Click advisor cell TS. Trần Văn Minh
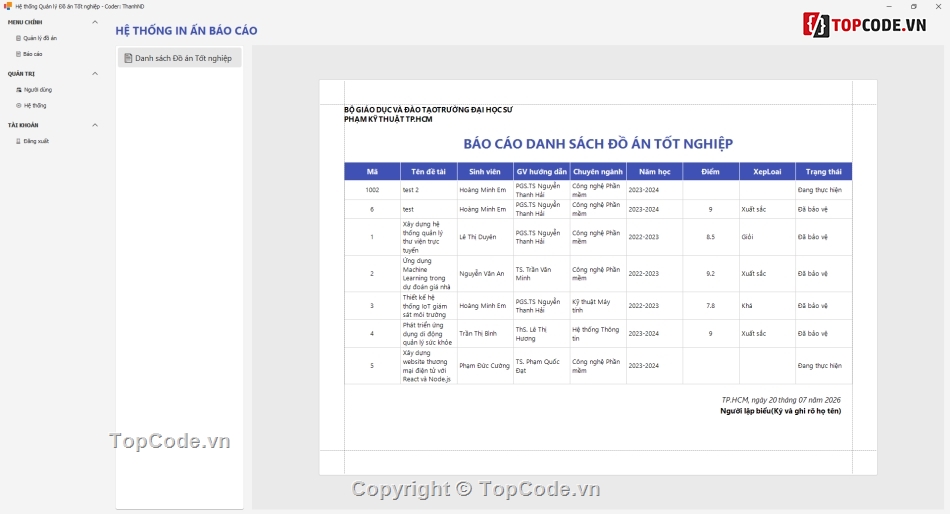The image size is (950, 514). [542, 274]
